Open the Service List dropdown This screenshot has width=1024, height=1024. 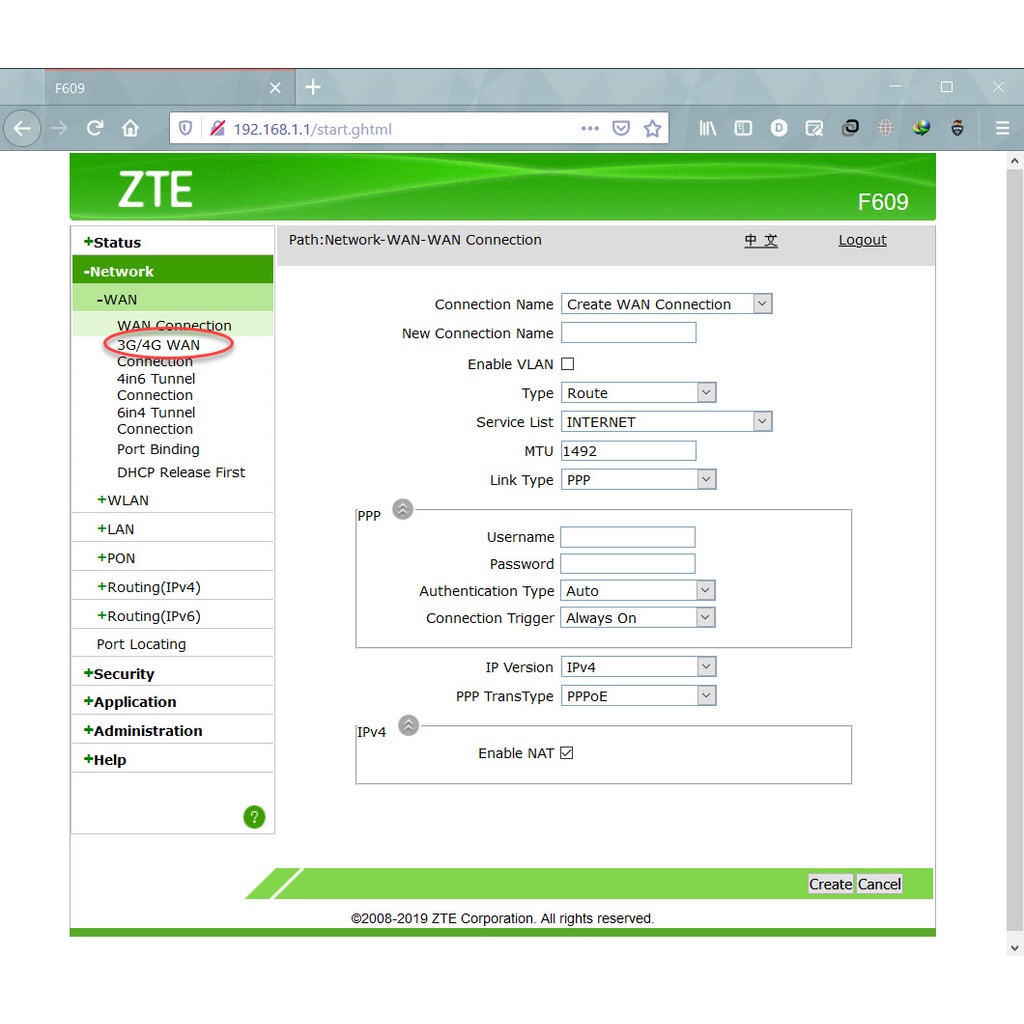pos(667,421)
